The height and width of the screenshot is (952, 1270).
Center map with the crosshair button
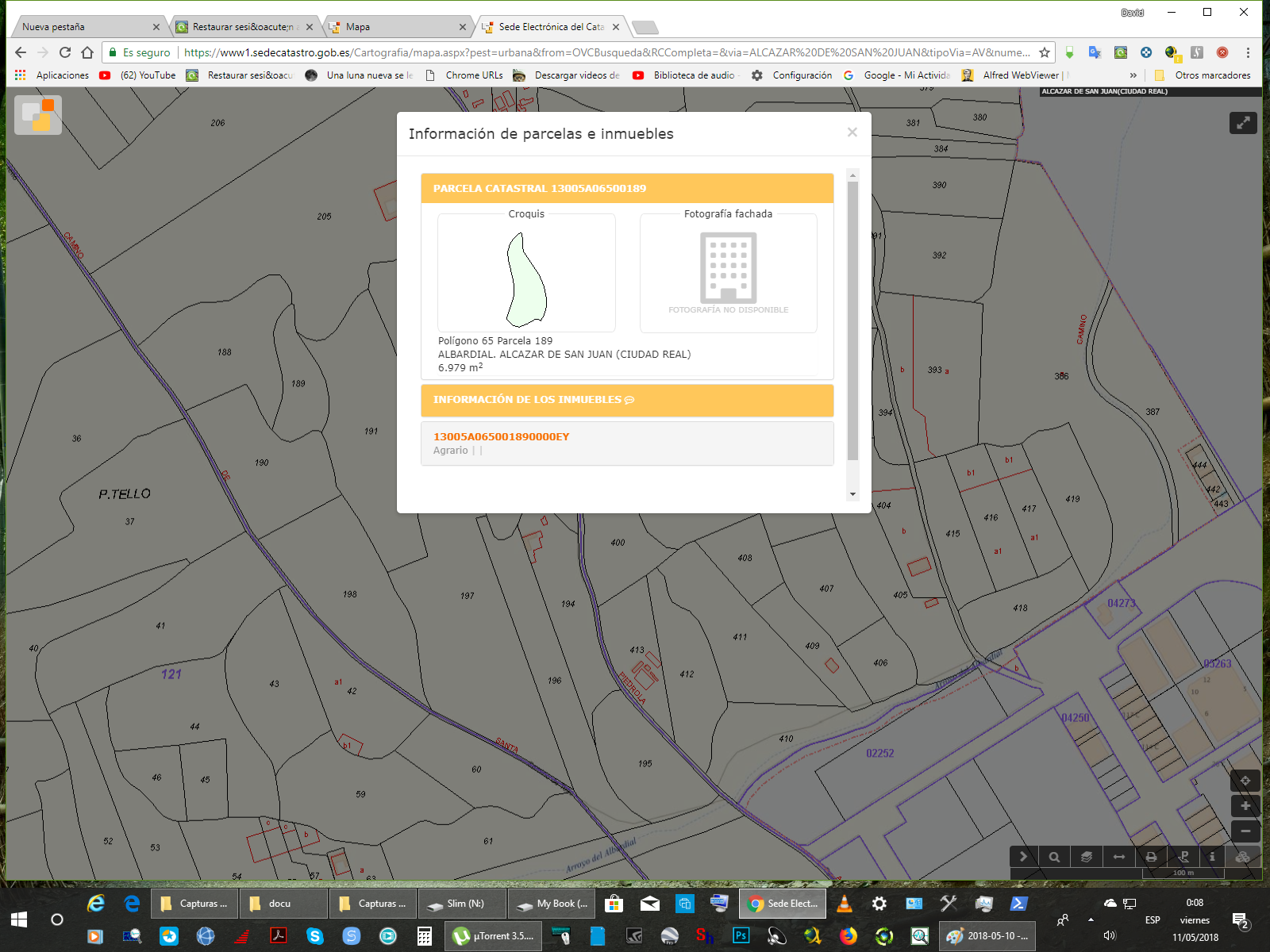(x=1245, y=781)
